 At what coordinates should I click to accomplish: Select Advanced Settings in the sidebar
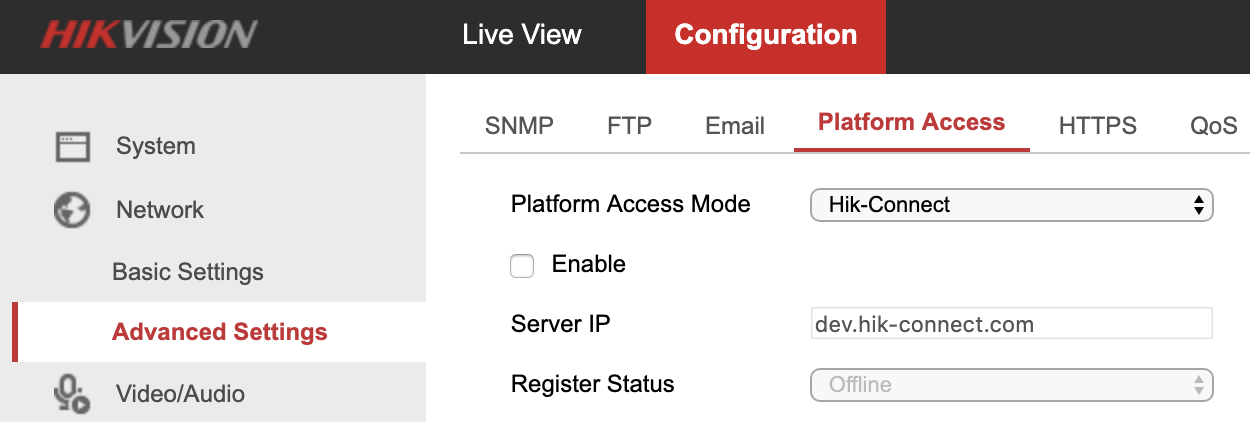click(x=220, y=332)
